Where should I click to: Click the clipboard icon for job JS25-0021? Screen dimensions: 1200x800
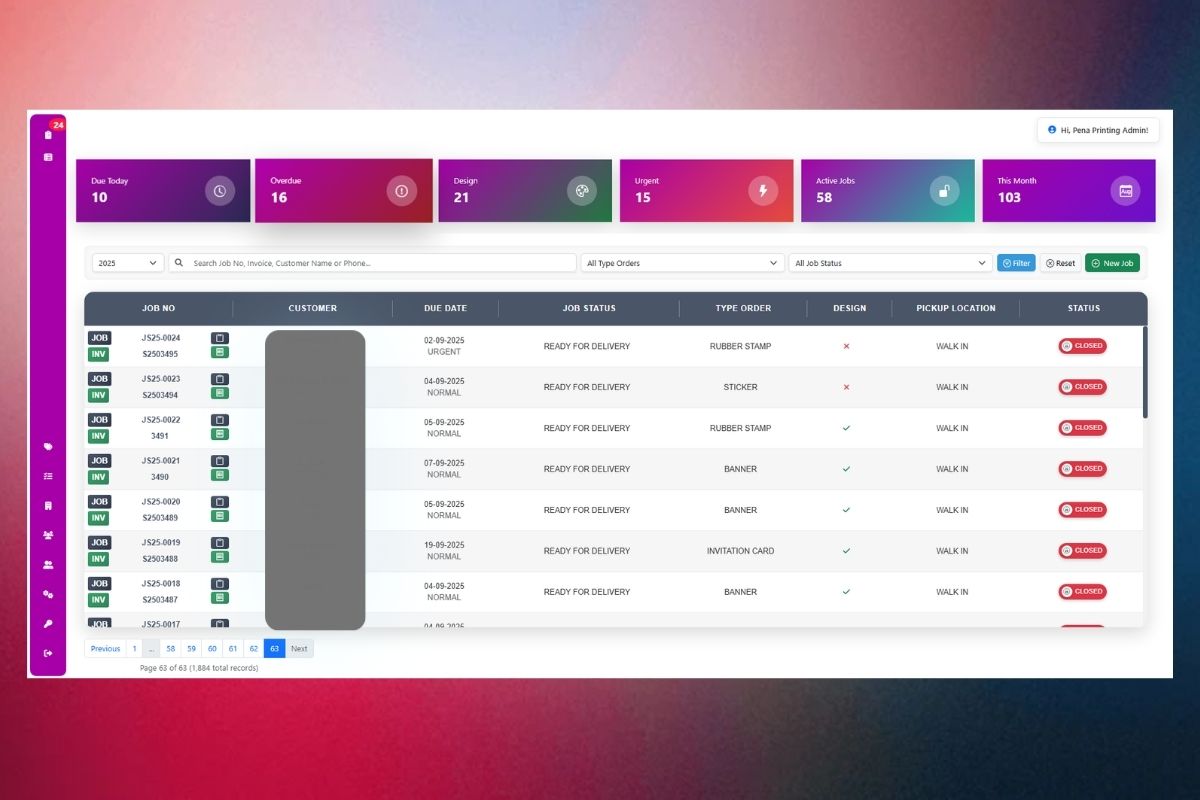pos(220,461)
